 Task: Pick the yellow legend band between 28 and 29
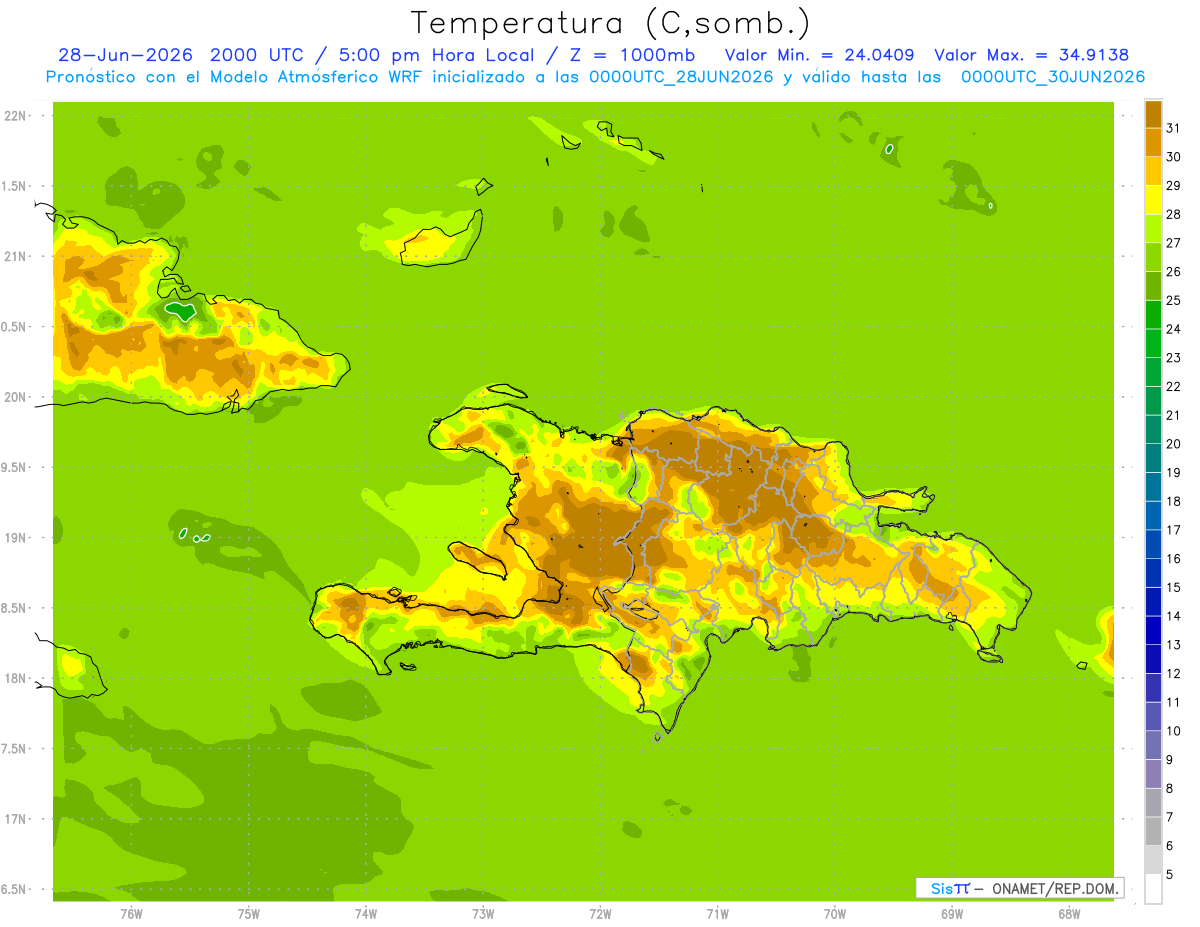pos(1153,200)
